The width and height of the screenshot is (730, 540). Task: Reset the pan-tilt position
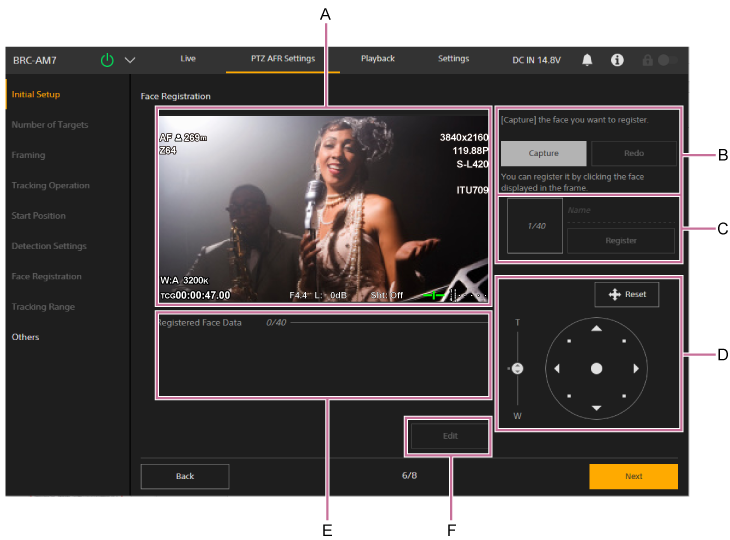627,295
